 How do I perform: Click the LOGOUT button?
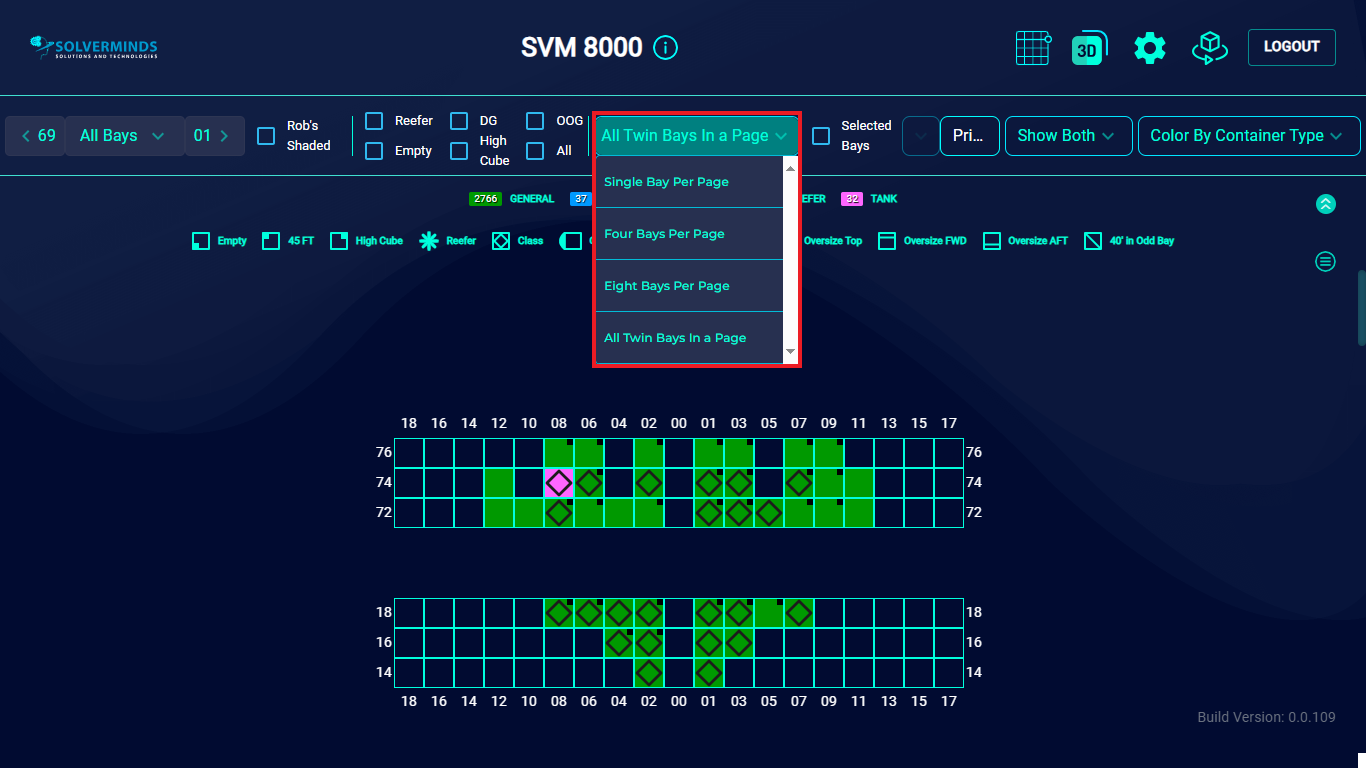click(x=1292, y=47)
